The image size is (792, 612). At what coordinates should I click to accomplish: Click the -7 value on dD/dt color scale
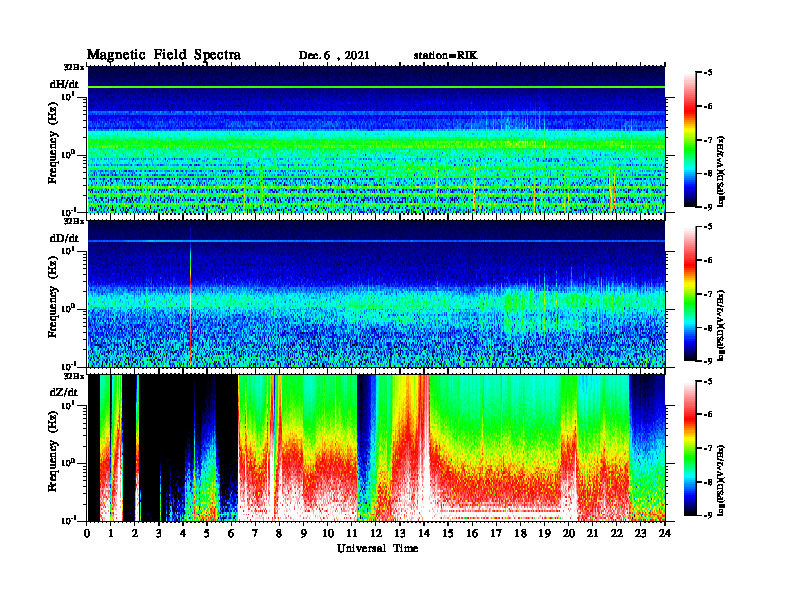click(708, 294)
